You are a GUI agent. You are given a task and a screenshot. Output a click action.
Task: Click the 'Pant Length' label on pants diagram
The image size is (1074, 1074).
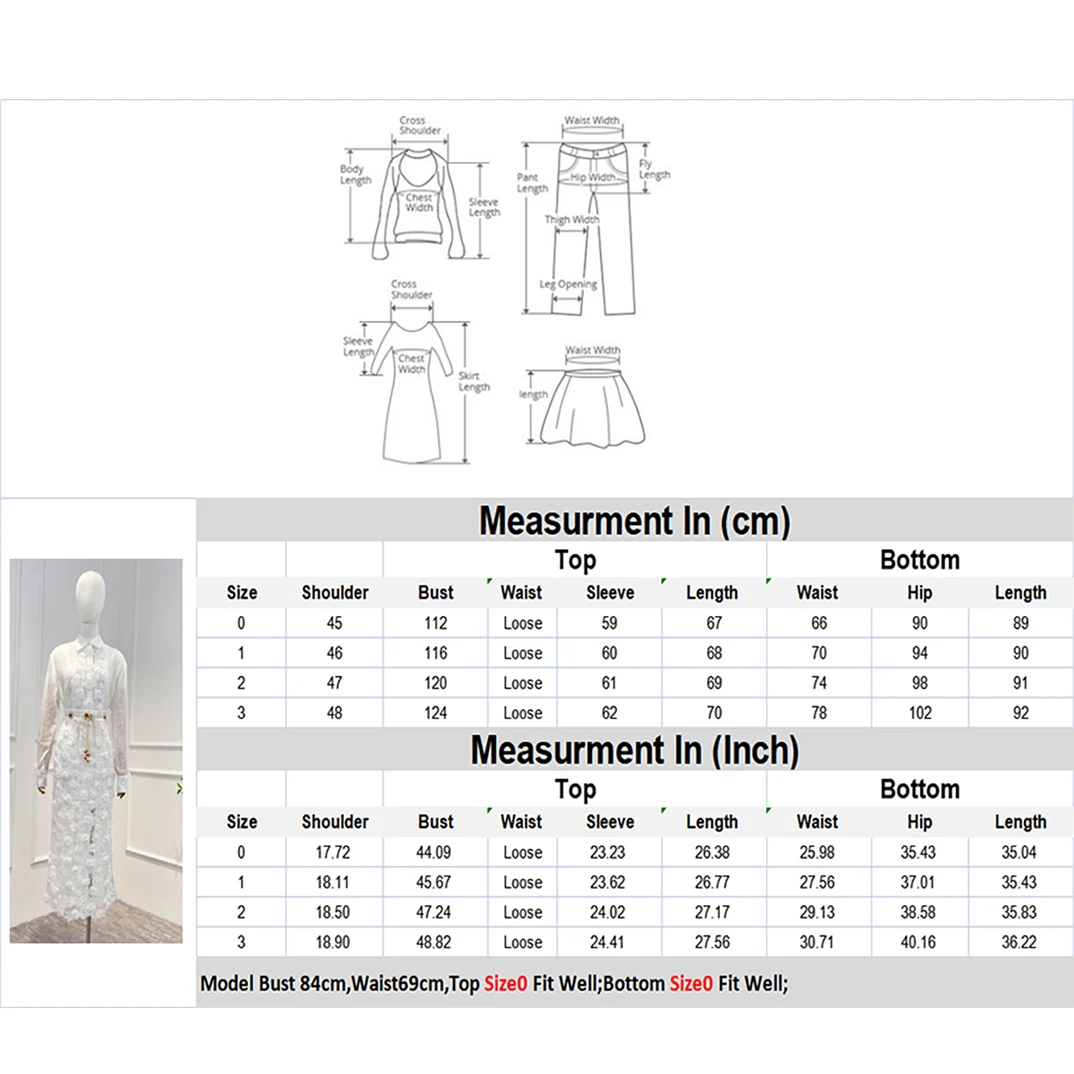click(x=532, y=183)
